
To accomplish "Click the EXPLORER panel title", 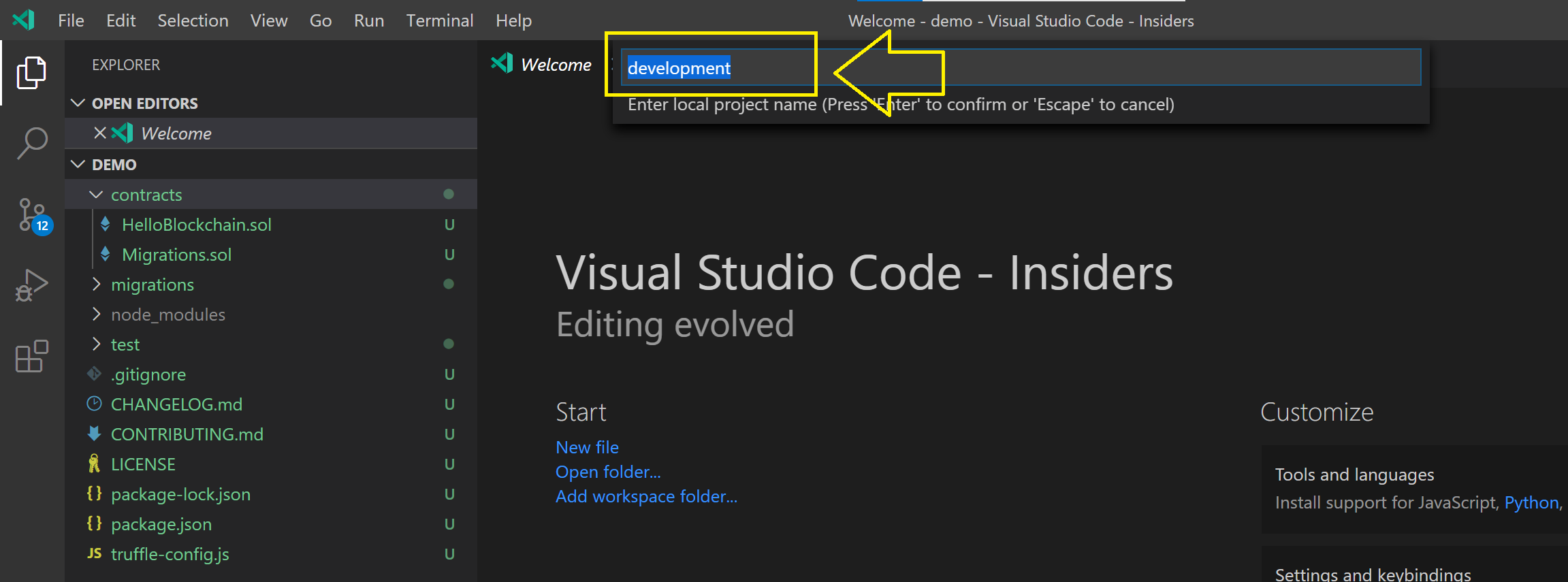I will (126, 65).
